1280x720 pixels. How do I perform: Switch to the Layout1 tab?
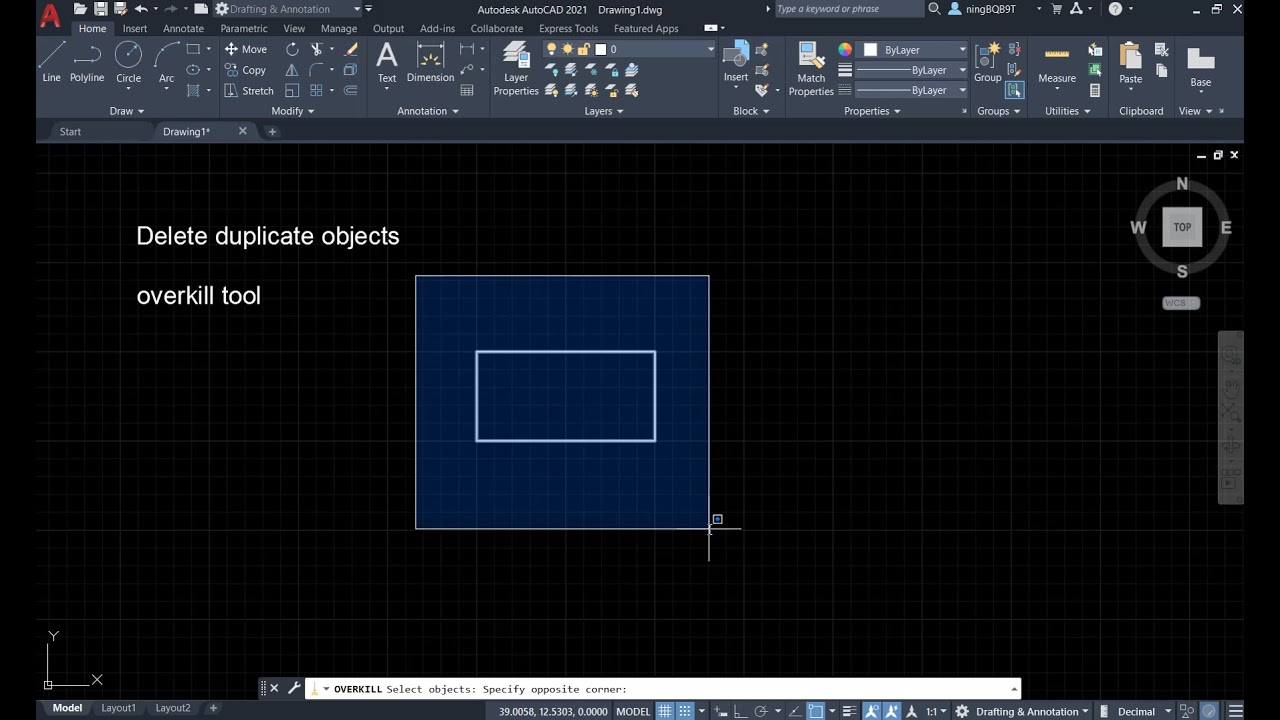(x=118, y=708)
